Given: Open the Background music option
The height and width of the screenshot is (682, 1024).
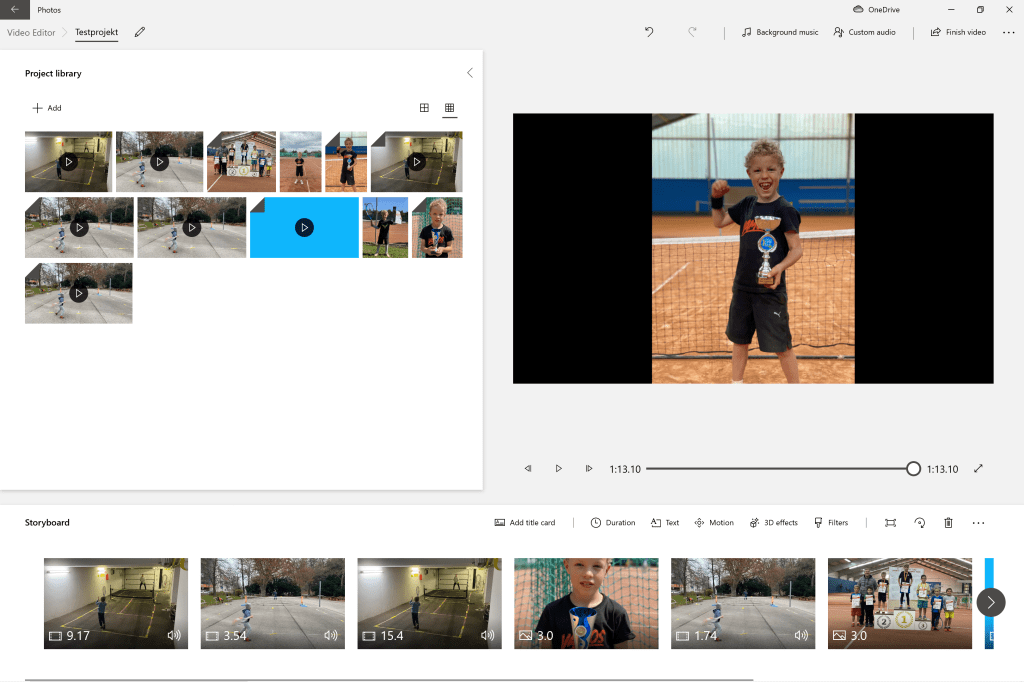Looking at the screenshot, I should (x=779, y=32).
